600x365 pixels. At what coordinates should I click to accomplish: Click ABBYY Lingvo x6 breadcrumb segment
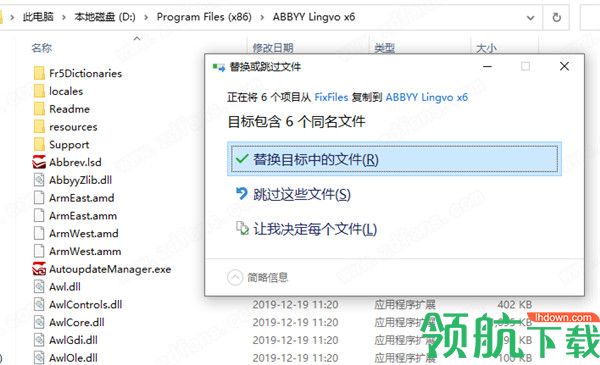[x=314, y=17]
